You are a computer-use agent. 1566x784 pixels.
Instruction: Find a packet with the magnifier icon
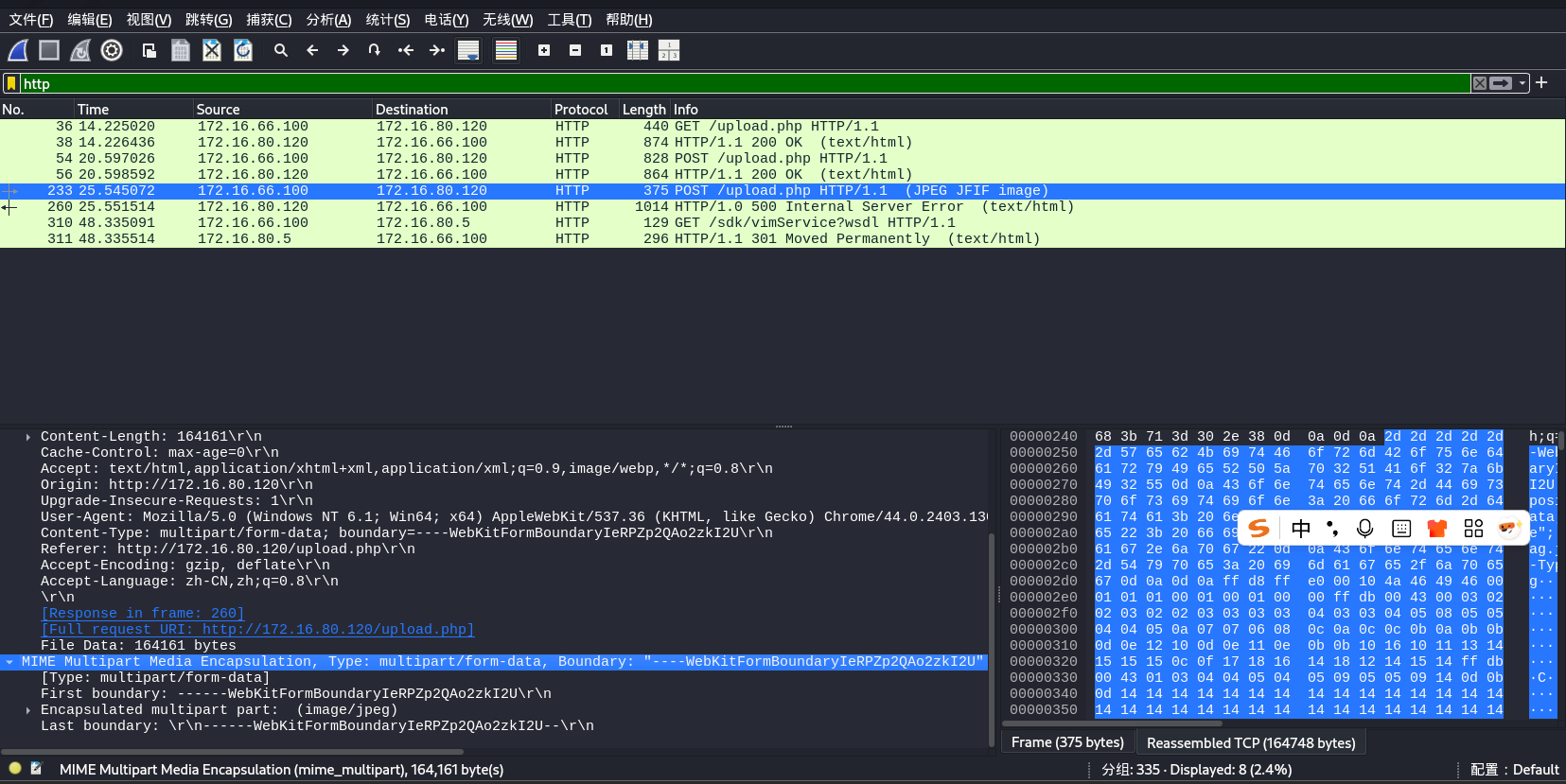(x=281, y=50)
